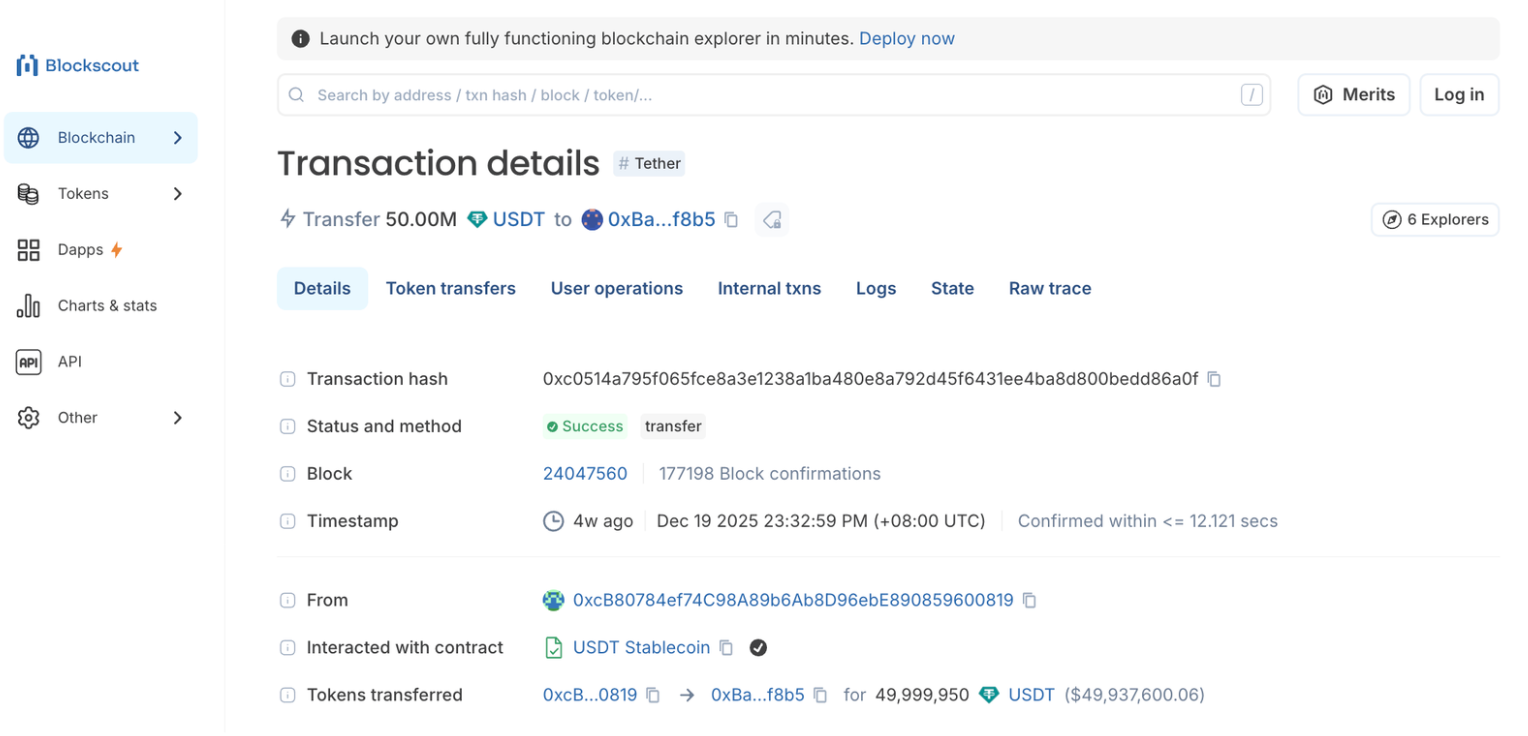Viewport: 1528px width, 736px height.
Task: Click the private tag icon next to 0xBa...f8b5
Action: coord(771,219)
